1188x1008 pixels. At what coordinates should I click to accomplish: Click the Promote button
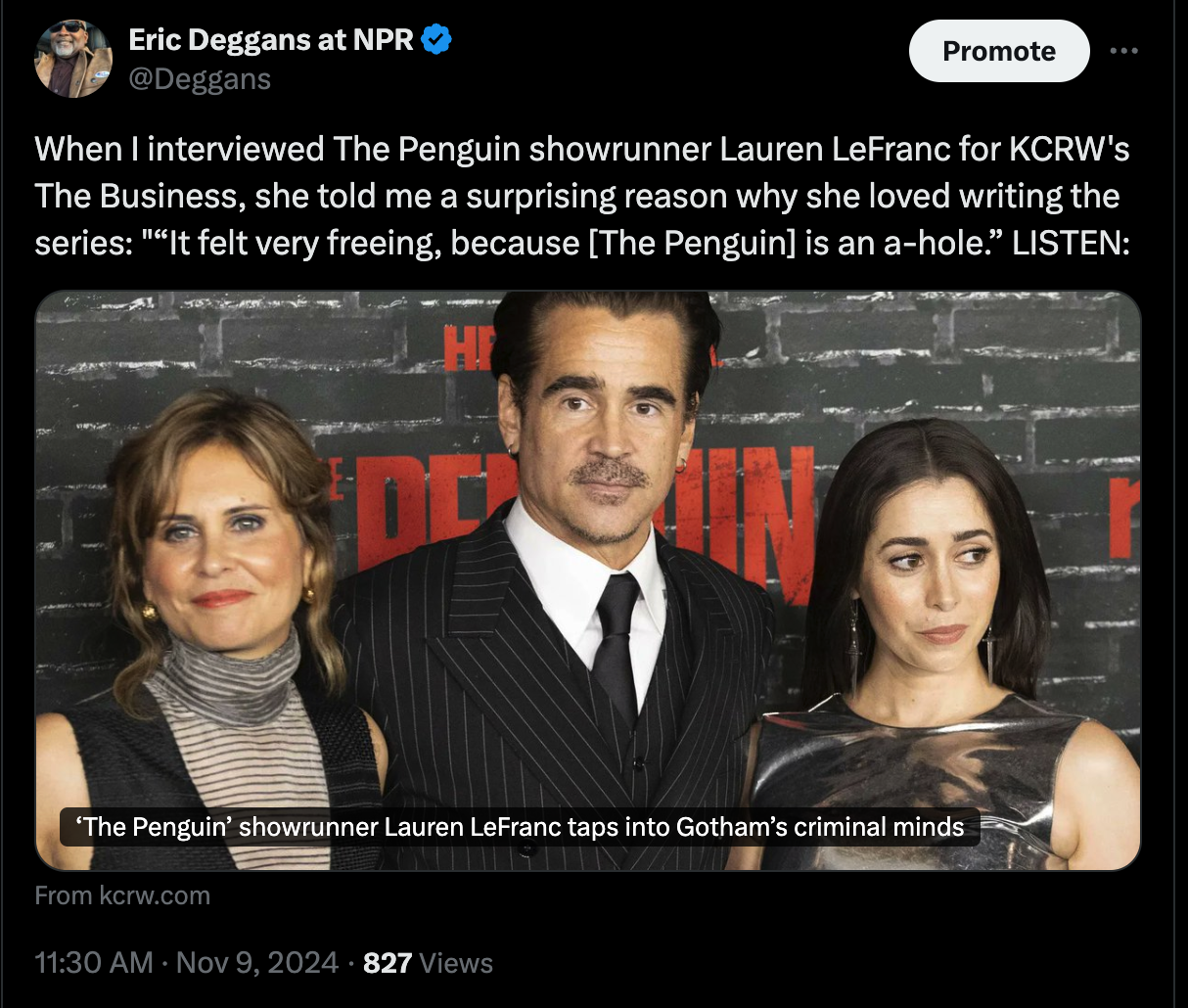coord(998,51)
